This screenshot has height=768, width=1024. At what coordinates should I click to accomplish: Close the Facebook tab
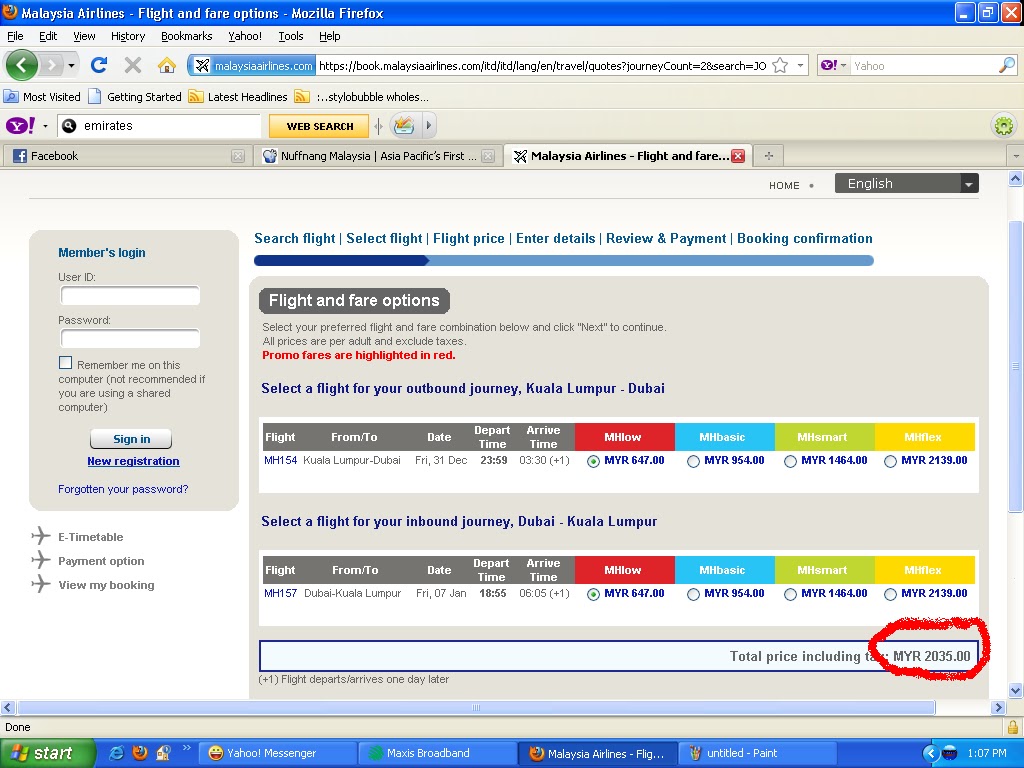point(238,156)
